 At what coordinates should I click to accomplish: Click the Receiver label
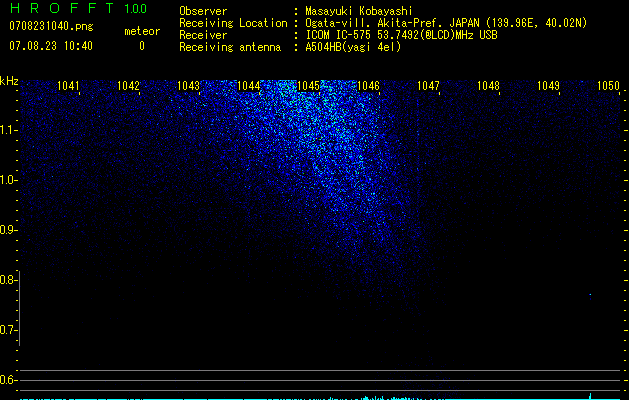point(203,35)
